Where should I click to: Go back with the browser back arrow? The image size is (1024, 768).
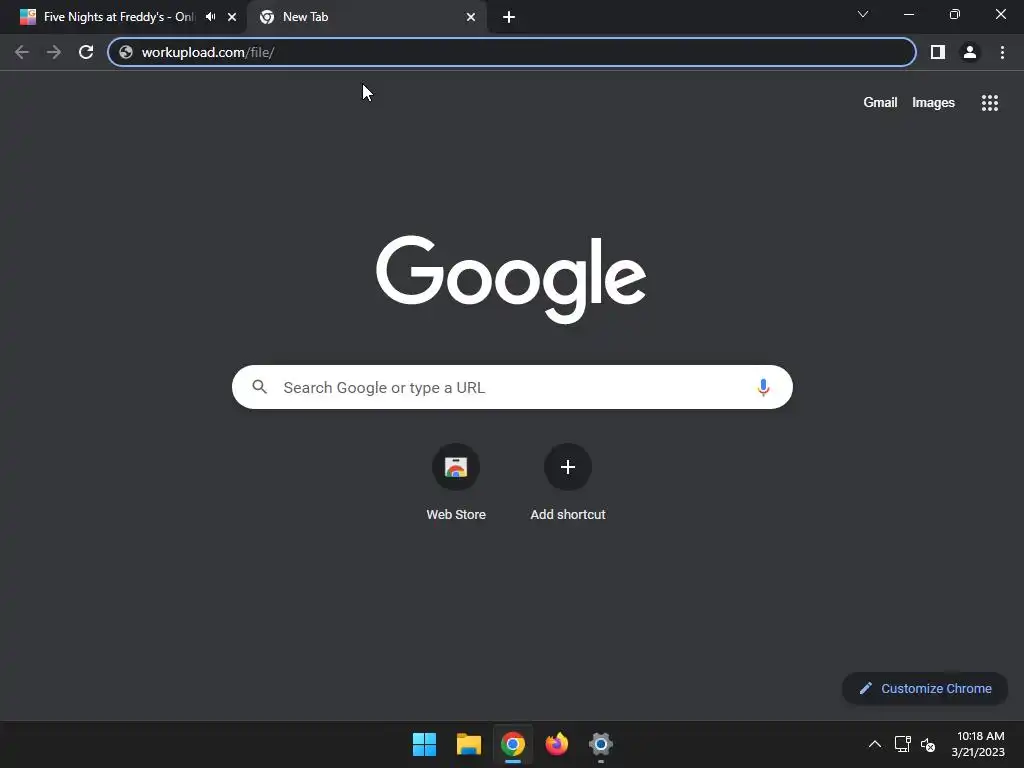click(x=22, y=52)
